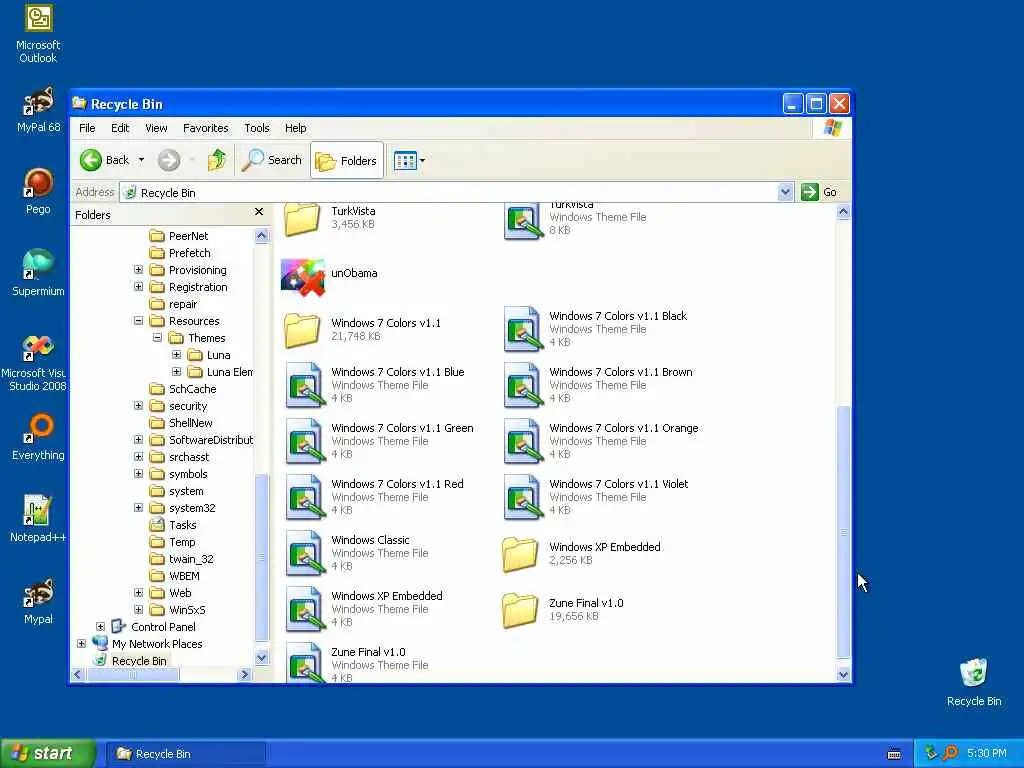
Task: Close the Folders pane
Action: pos(259,212)
